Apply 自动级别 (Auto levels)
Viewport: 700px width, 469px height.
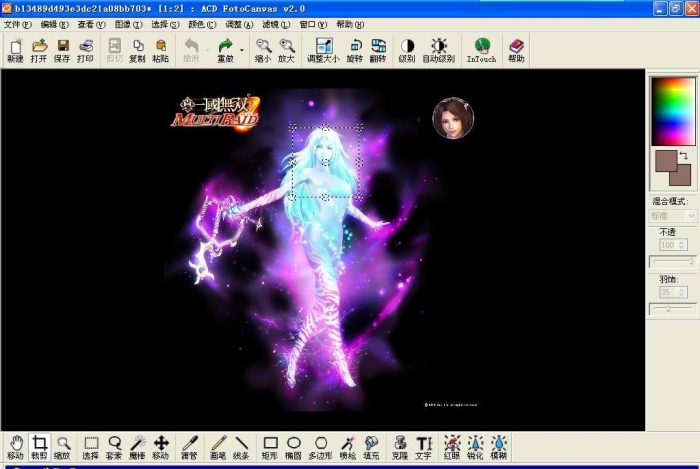click(x=439, y=50)
